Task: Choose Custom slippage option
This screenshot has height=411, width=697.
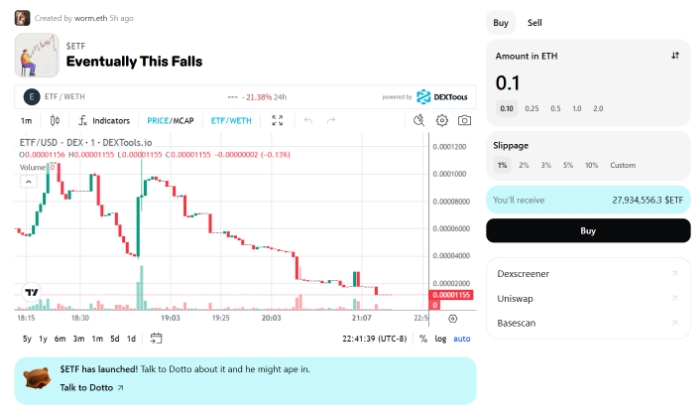Action: [x=623, y=165]
